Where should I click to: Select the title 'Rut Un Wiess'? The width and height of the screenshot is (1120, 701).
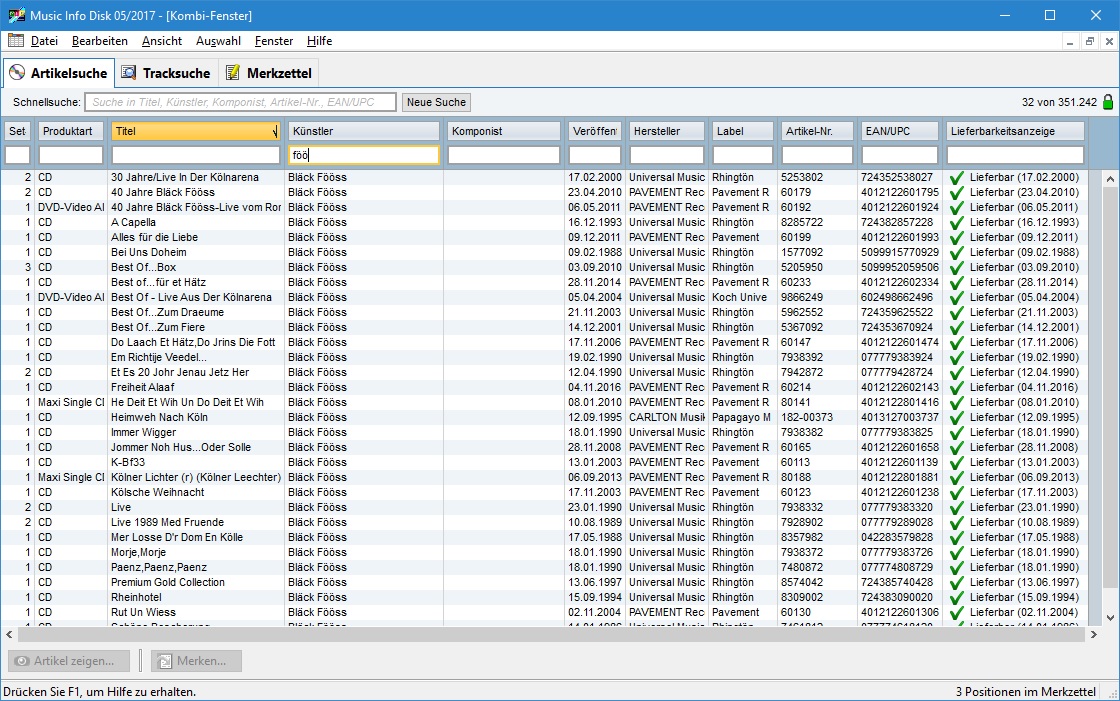coord(143,612)
